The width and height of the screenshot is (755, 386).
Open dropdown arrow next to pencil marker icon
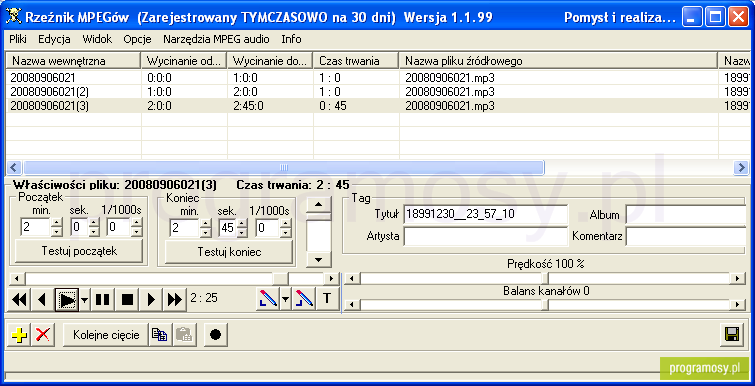point(286,298)
